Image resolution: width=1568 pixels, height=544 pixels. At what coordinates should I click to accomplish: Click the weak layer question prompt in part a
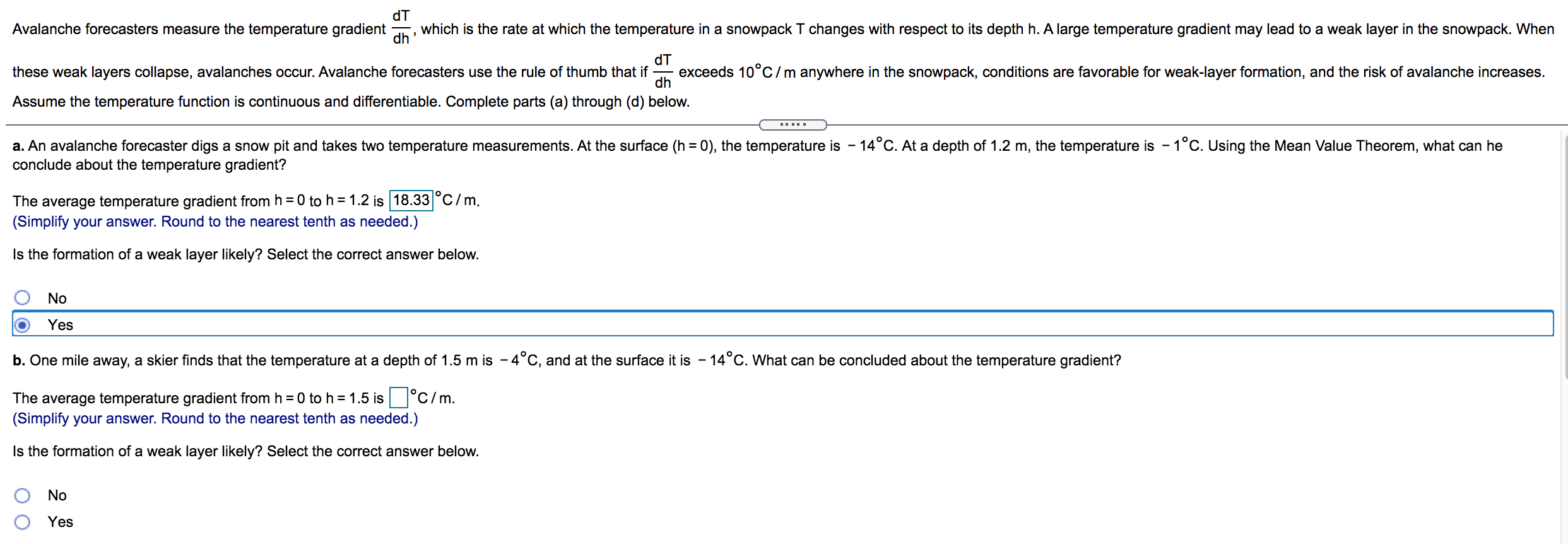[x=245, y=254]
